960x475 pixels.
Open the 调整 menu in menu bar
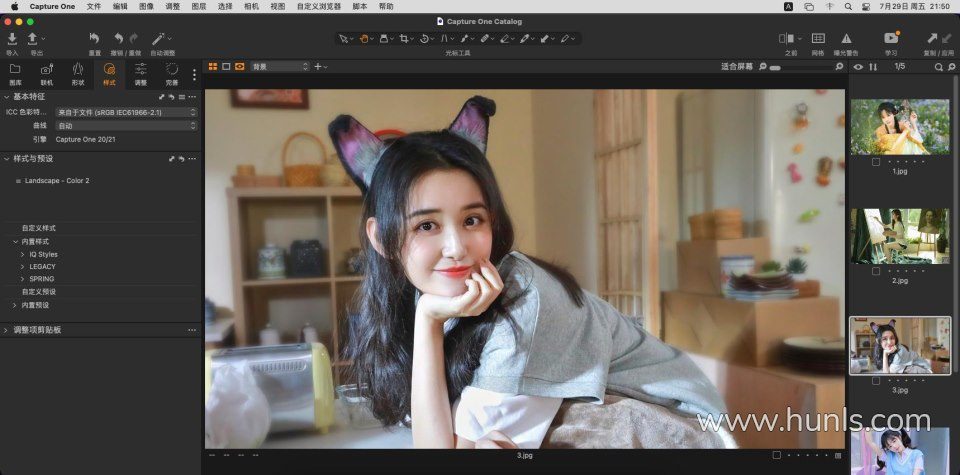173,6
